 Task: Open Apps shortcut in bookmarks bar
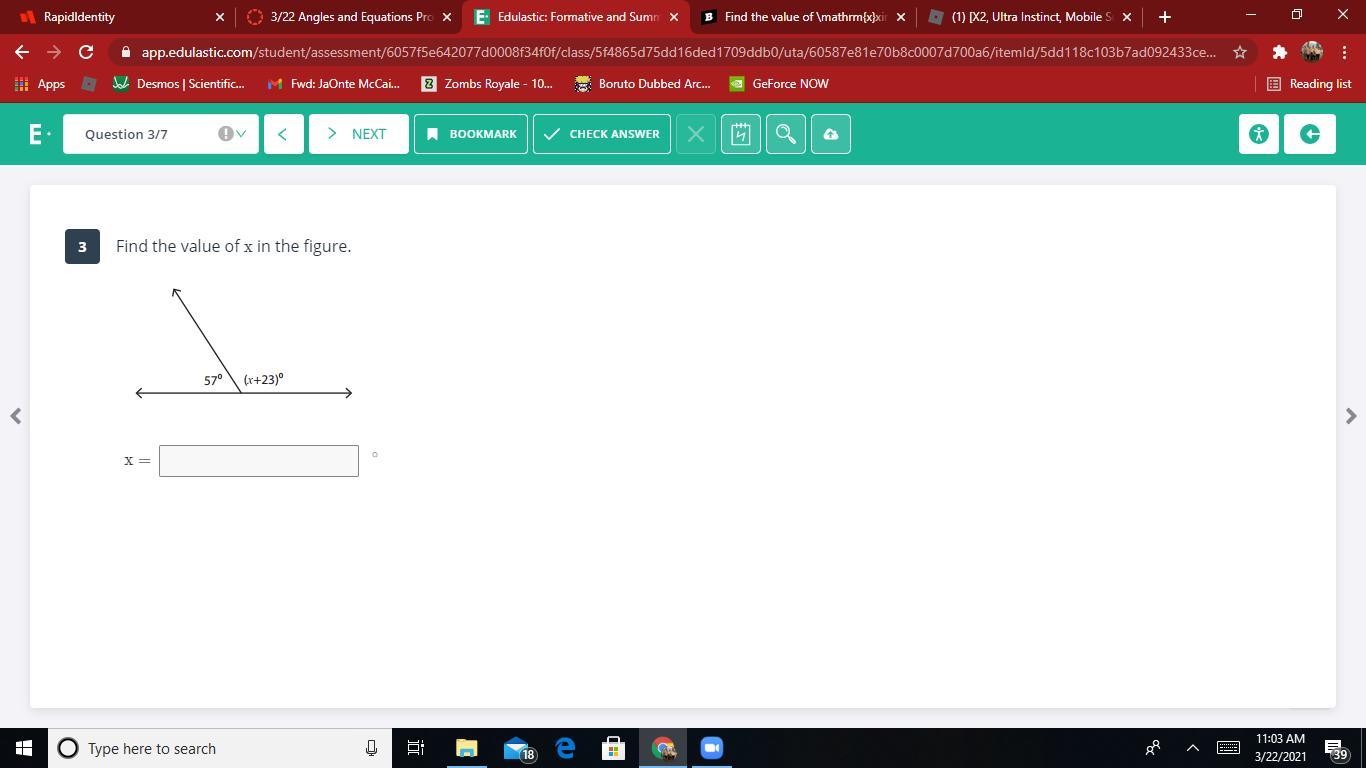click(x=40, y=84)
